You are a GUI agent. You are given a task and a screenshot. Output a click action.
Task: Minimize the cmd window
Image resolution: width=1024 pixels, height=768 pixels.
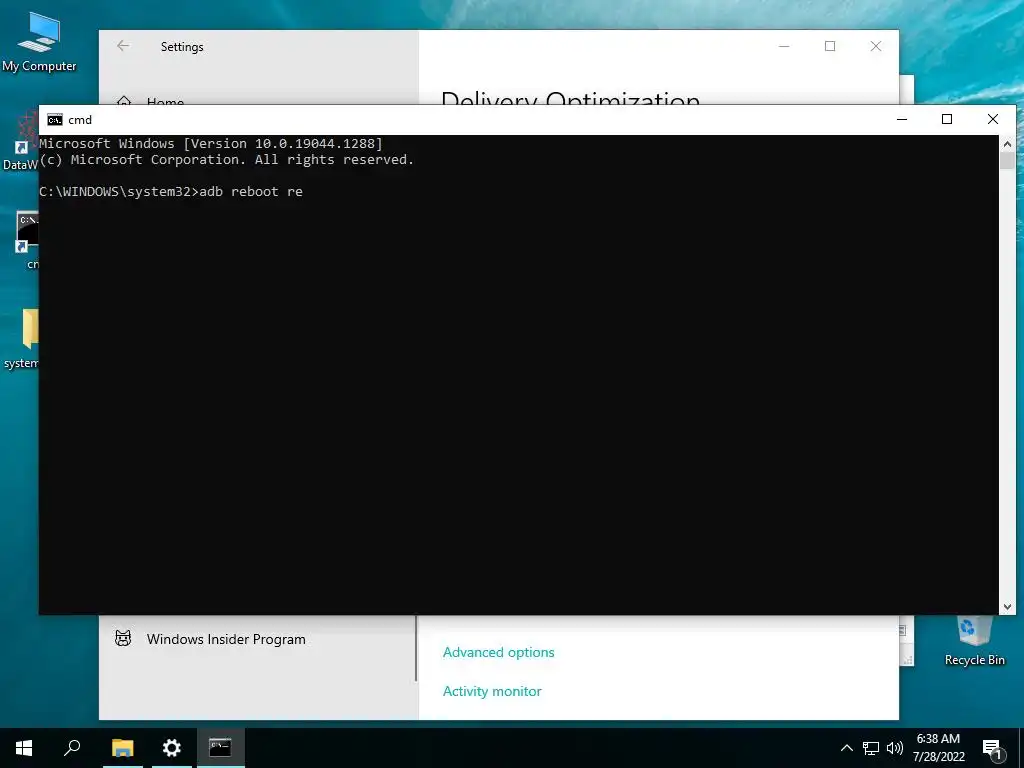[902, 119]
